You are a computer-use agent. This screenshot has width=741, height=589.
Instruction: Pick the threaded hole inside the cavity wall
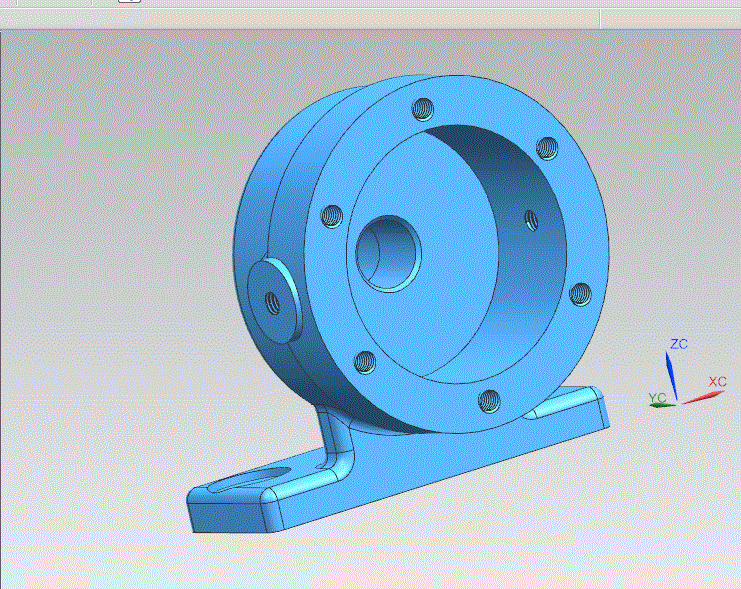click(x=531, y=220)
